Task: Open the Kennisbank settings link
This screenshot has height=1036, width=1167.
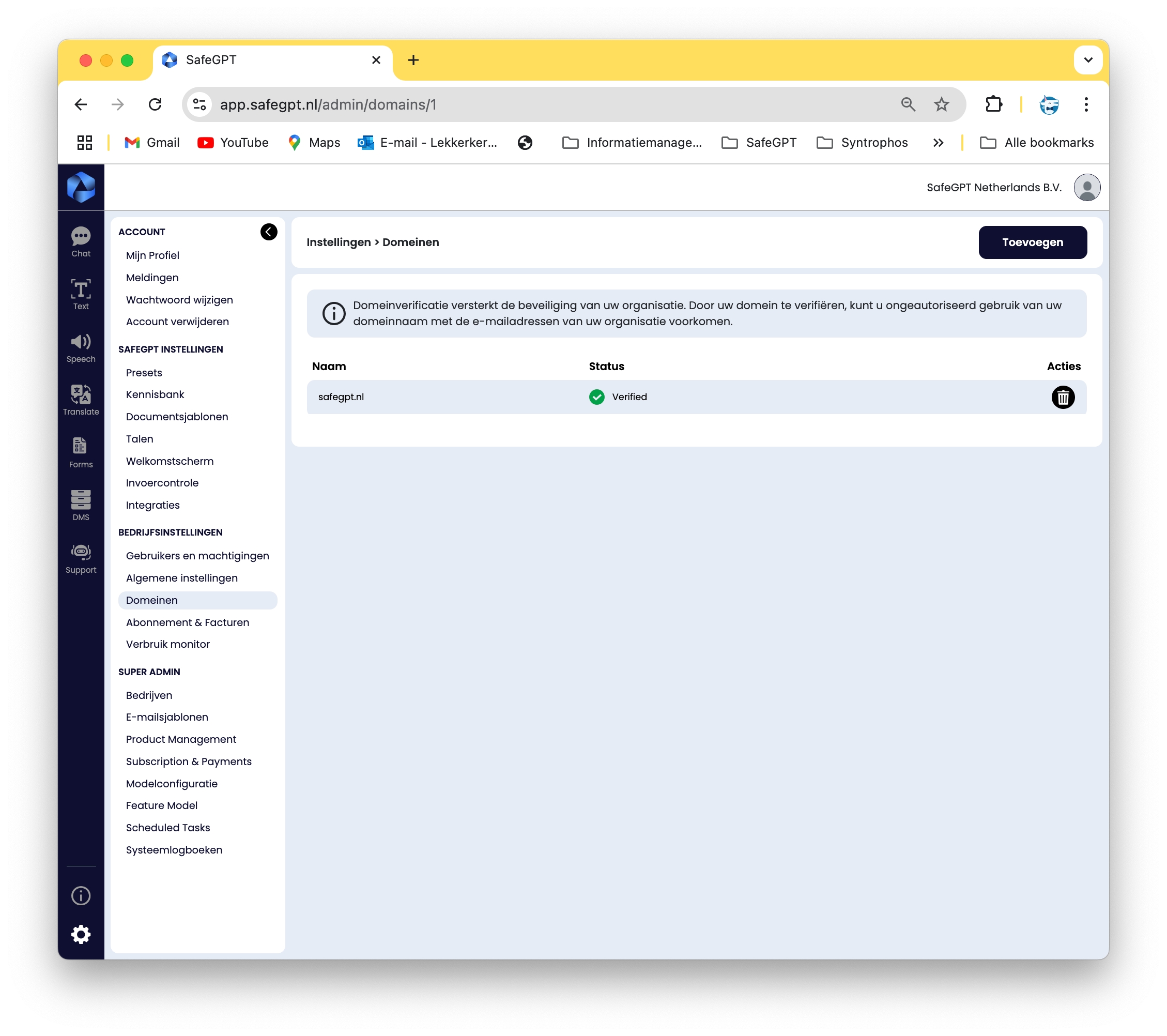Action: [x=155, y=394]
